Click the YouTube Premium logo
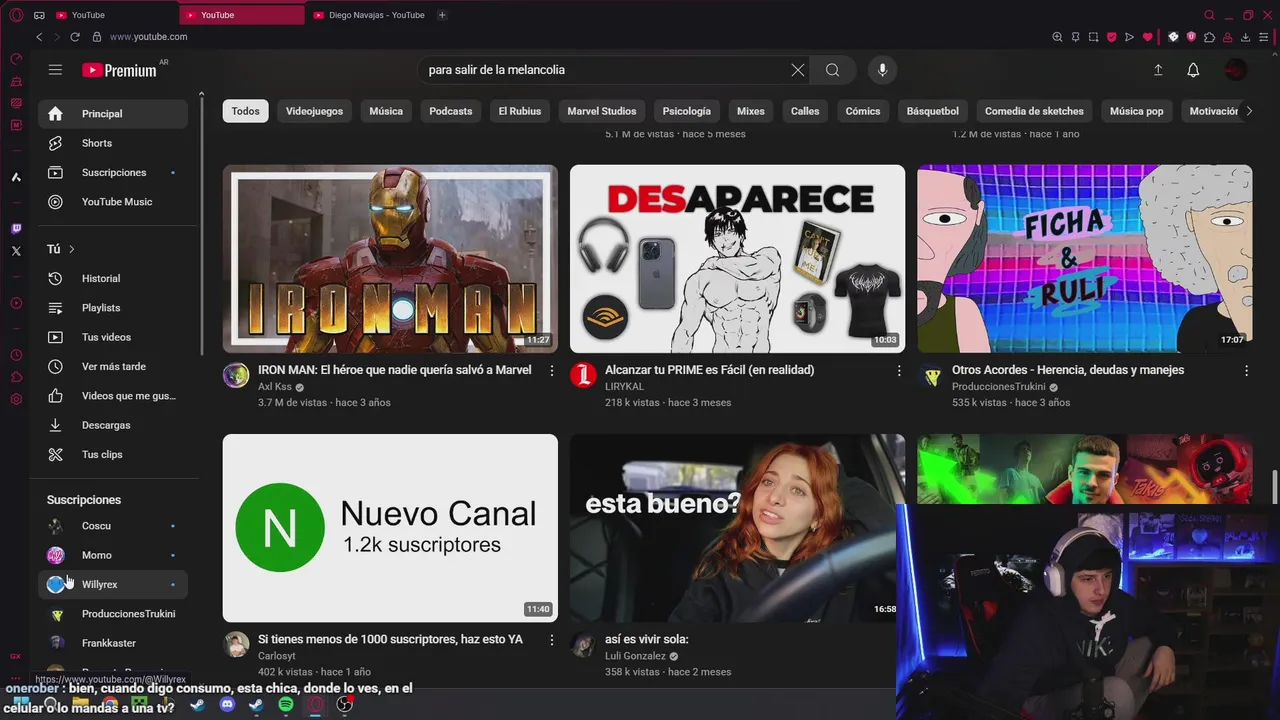Image resolution: width=1280 pixels, height=720 pixels. pyautogui.click(x=120, y=70)
